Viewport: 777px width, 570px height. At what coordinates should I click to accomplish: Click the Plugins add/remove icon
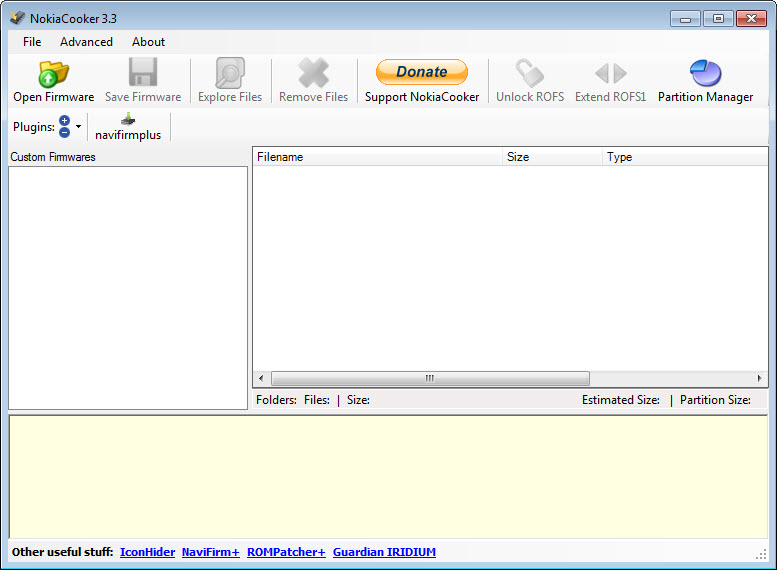pyautogui.click(x=64, y=126)
